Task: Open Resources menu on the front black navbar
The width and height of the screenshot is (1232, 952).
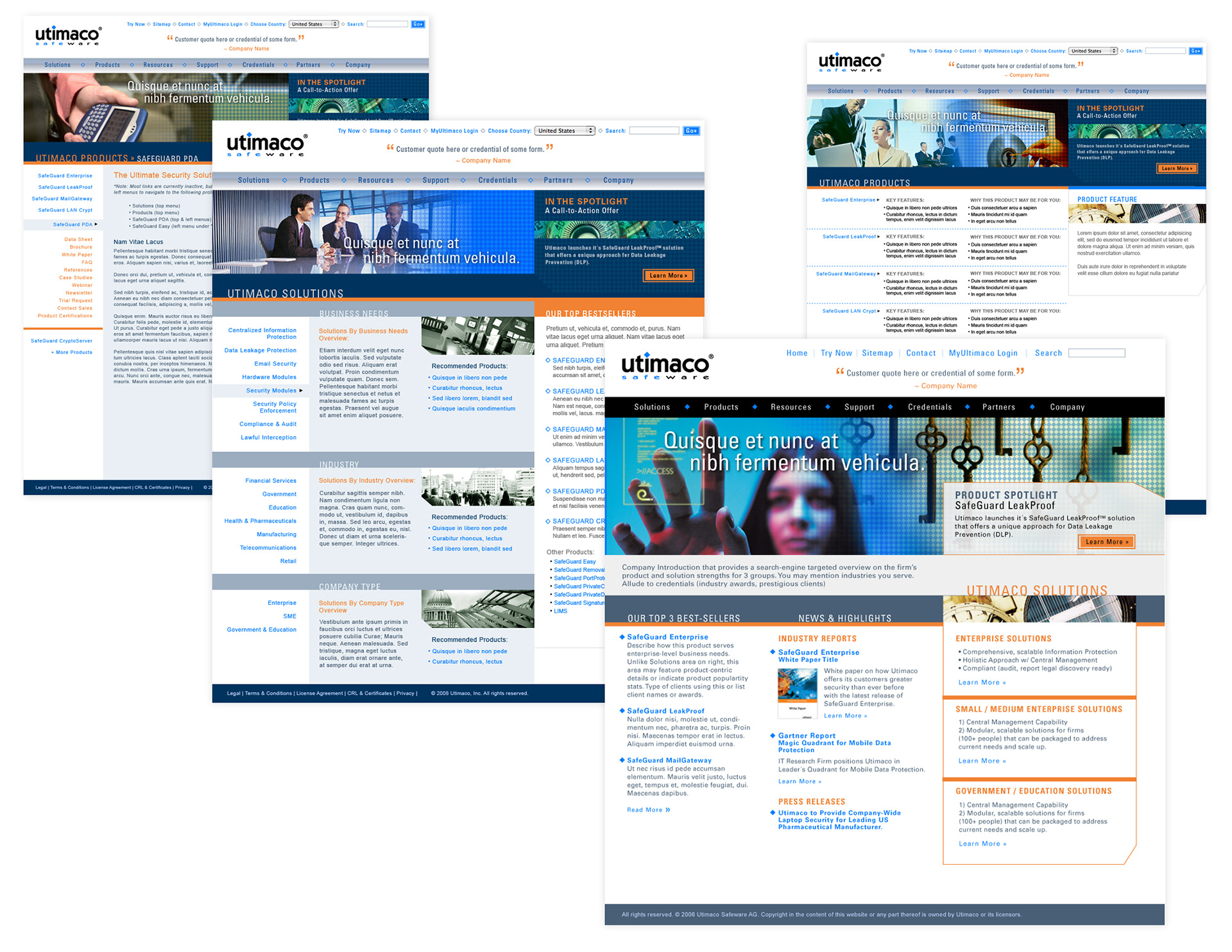Action: pos(791,407)
